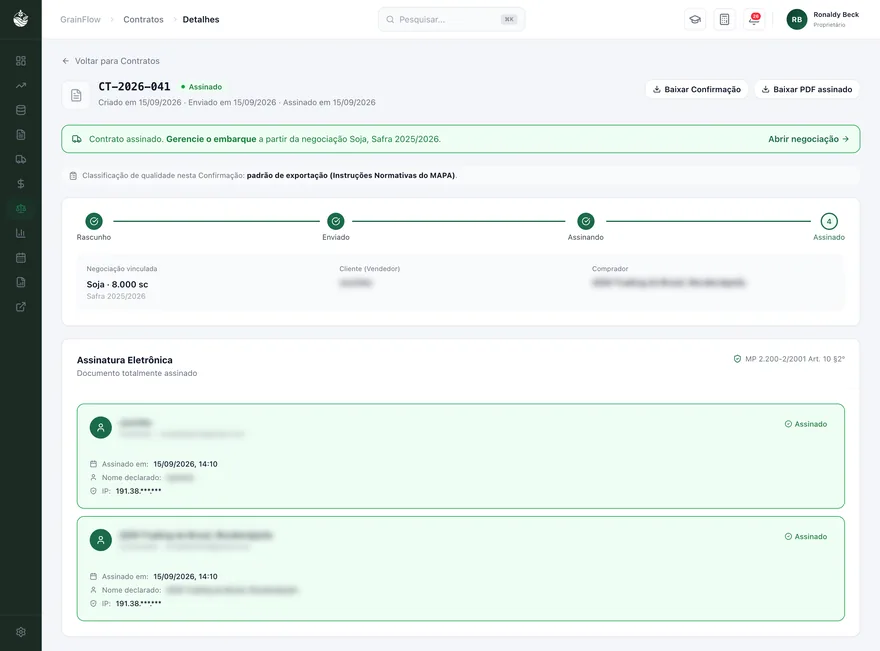
Task: Click the Pesquisar search field
Action: (452, 20)
